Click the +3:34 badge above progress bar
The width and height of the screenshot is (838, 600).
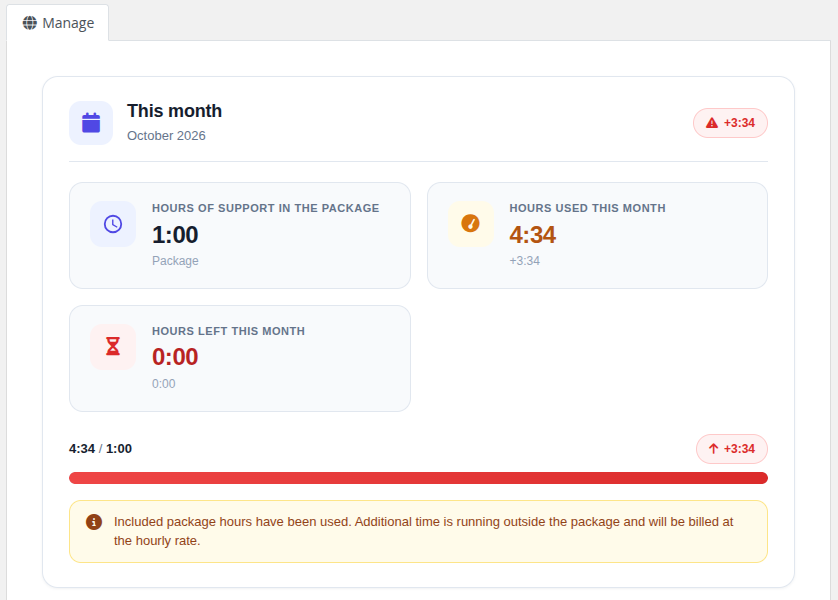coord(732,449)
